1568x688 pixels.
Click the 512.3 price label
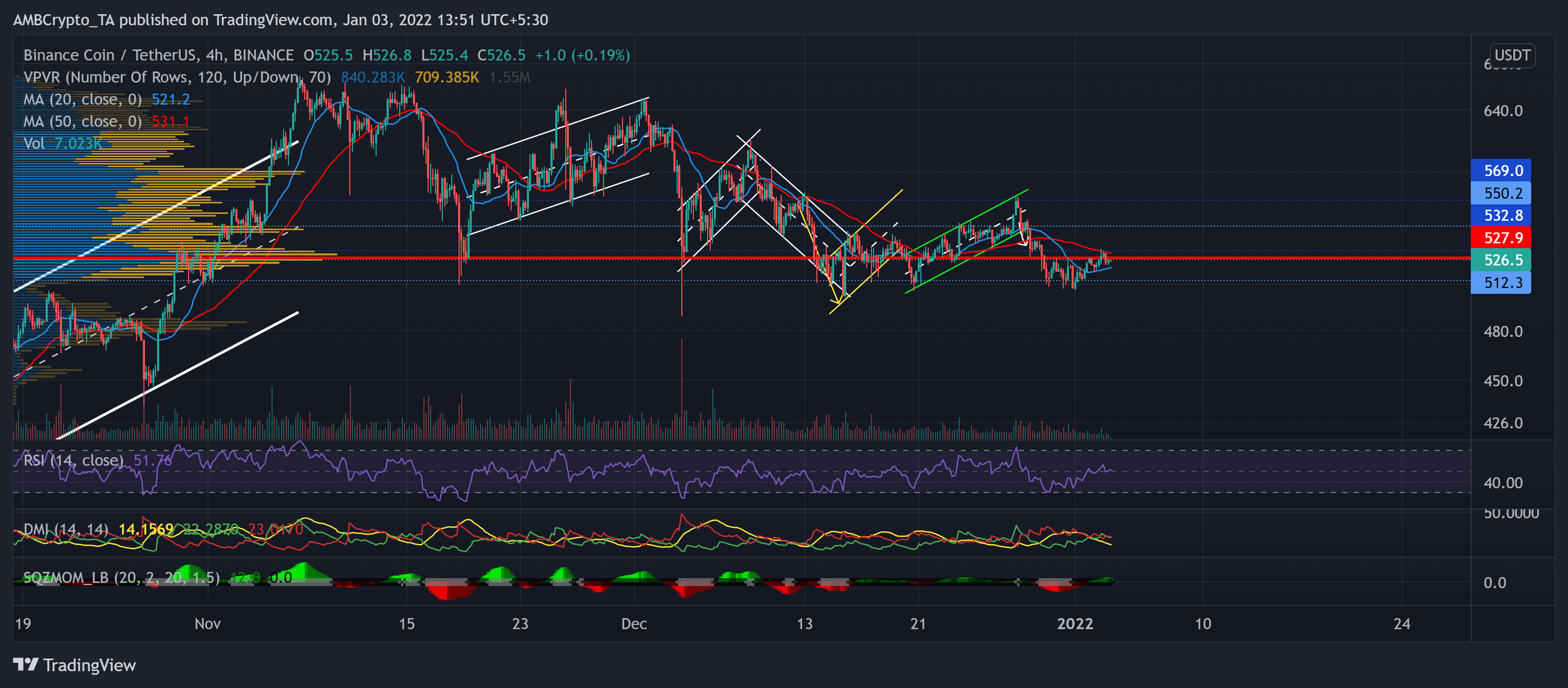[x=1500, y=283]
